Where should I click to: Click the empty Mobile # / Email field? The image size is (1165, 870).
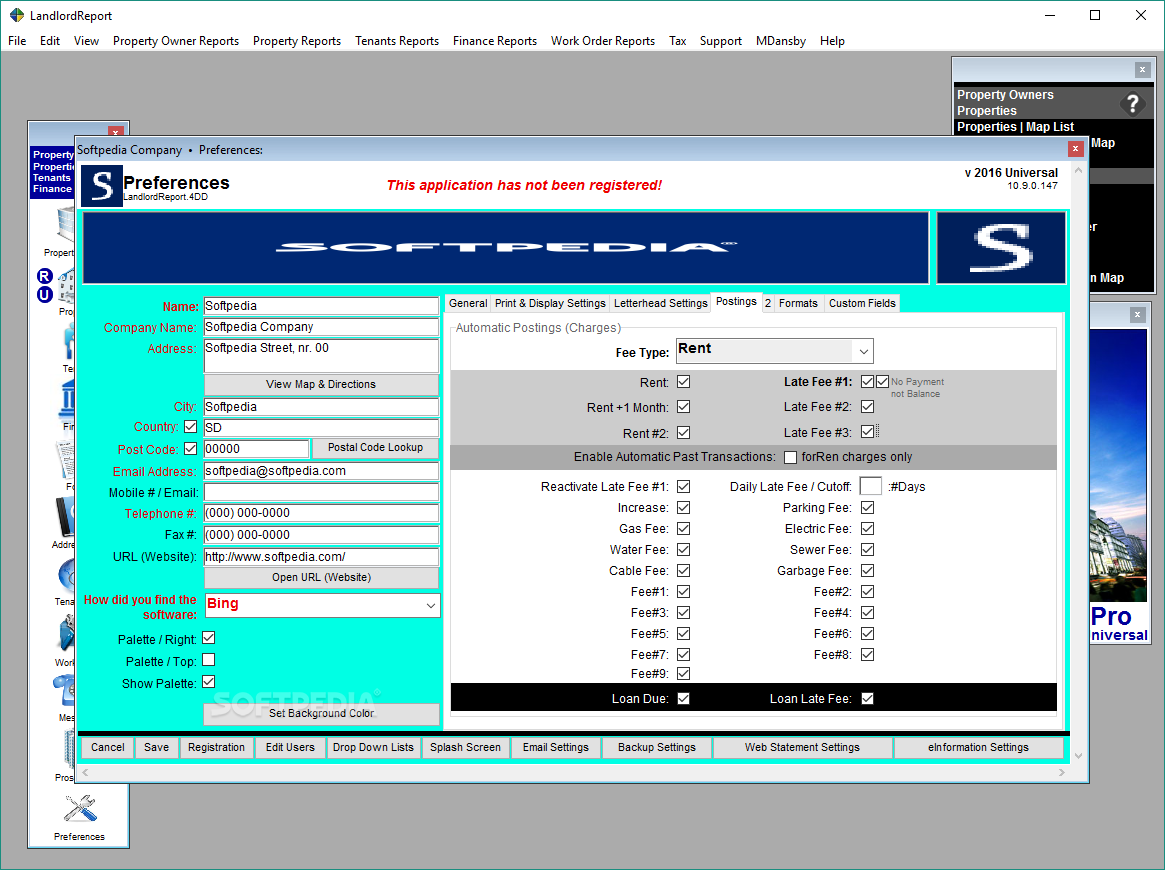click(321, 493)
